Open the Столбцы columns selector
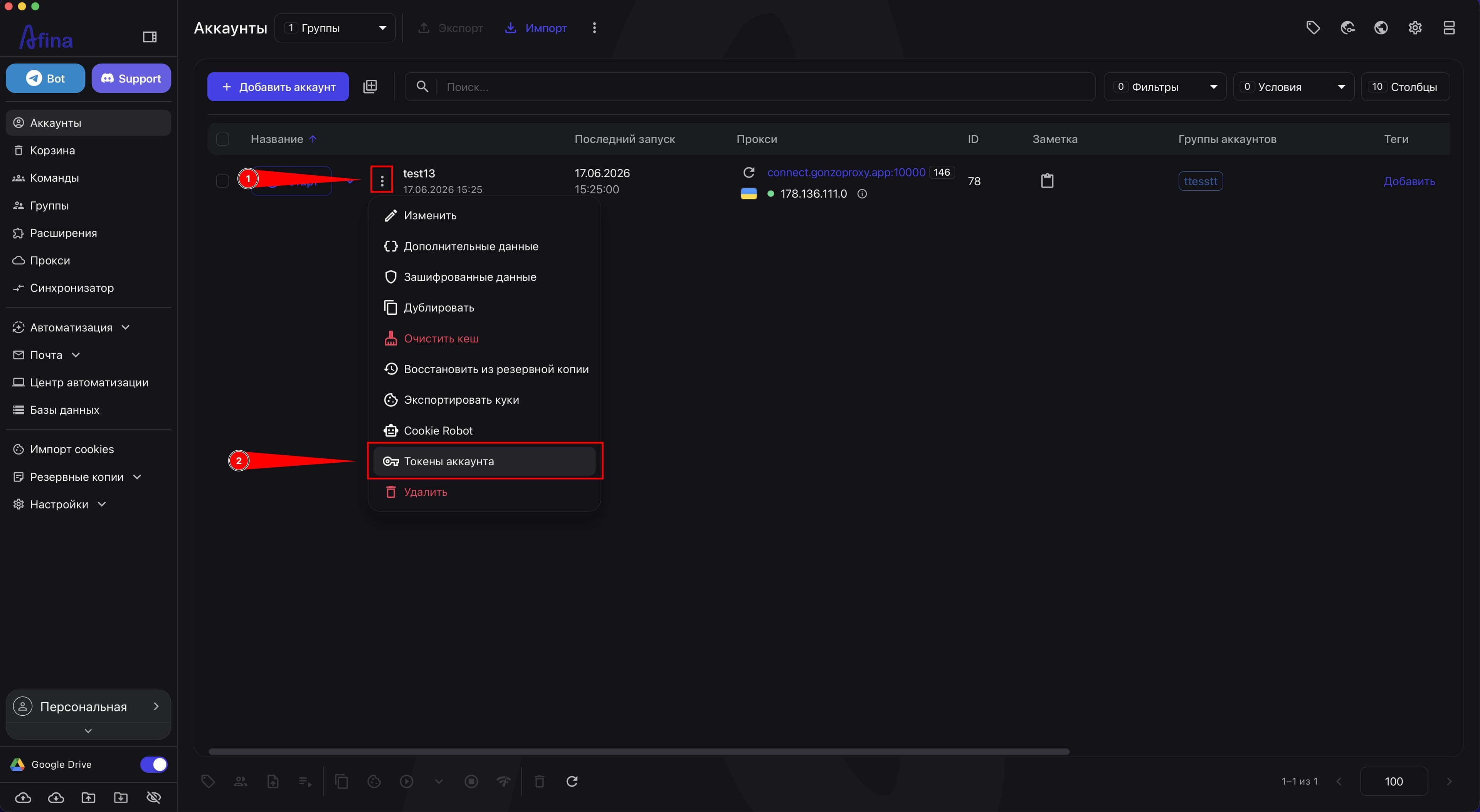This screenshot has height=812, width=1480. (x=1405, y=87)
